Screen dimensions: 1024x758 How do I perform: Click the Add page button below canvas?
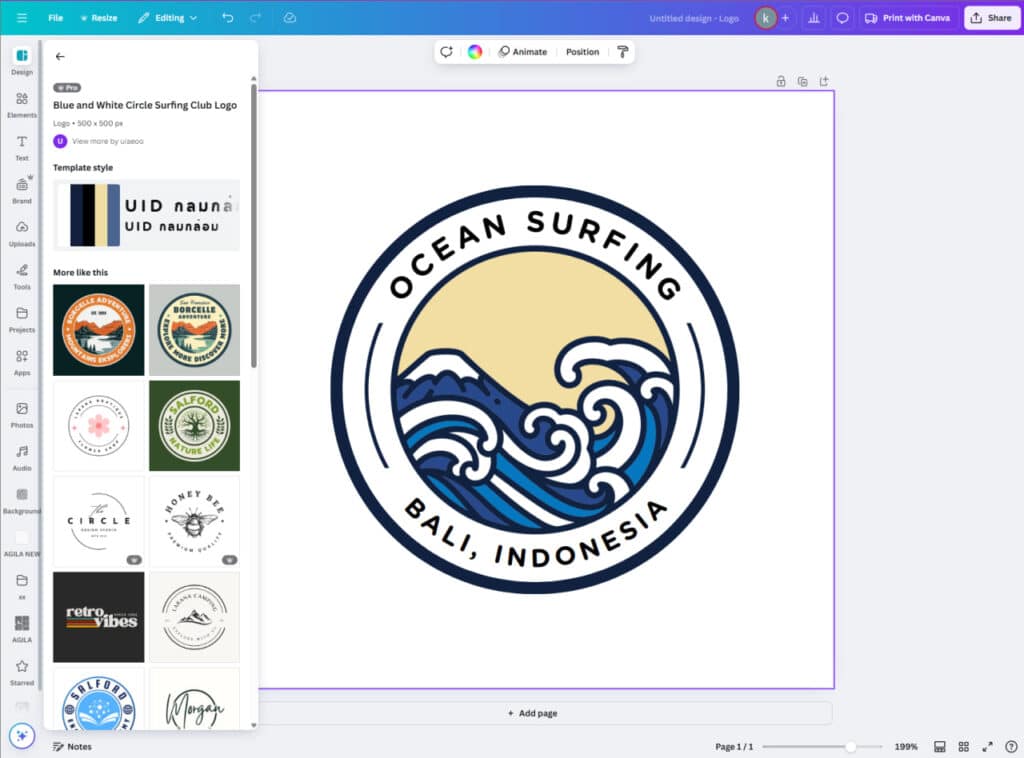click(533, 713)
